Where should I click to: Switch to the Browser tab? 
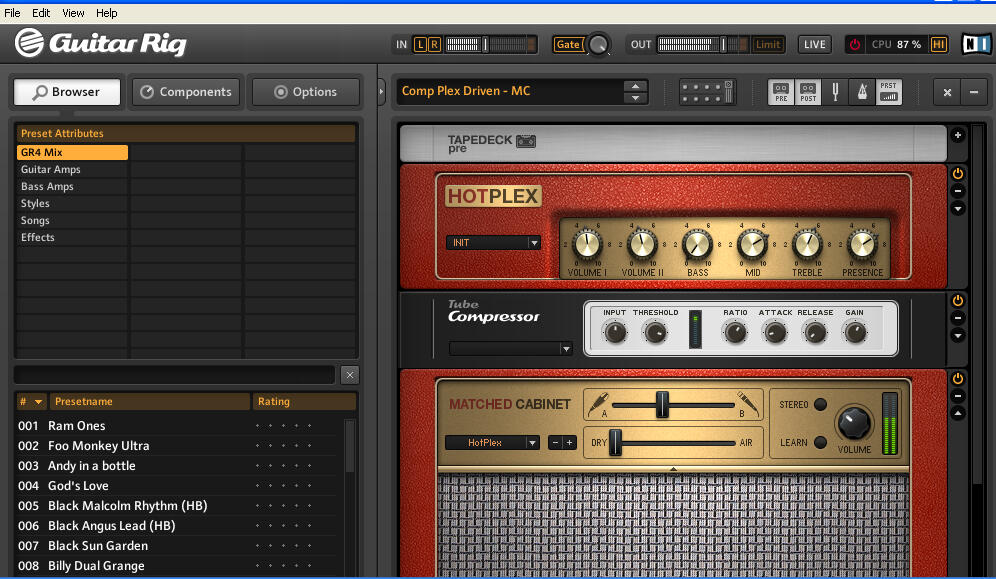(x=67, y=92)
